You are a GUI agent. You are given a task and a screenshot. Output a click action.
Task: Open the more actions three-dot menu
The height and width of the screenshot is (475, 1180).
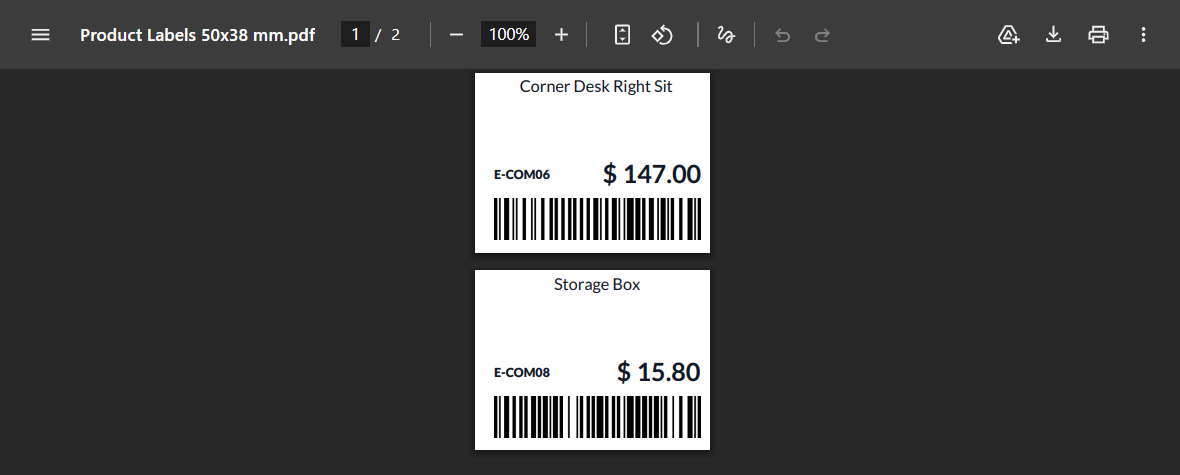tap(1143, 35)
